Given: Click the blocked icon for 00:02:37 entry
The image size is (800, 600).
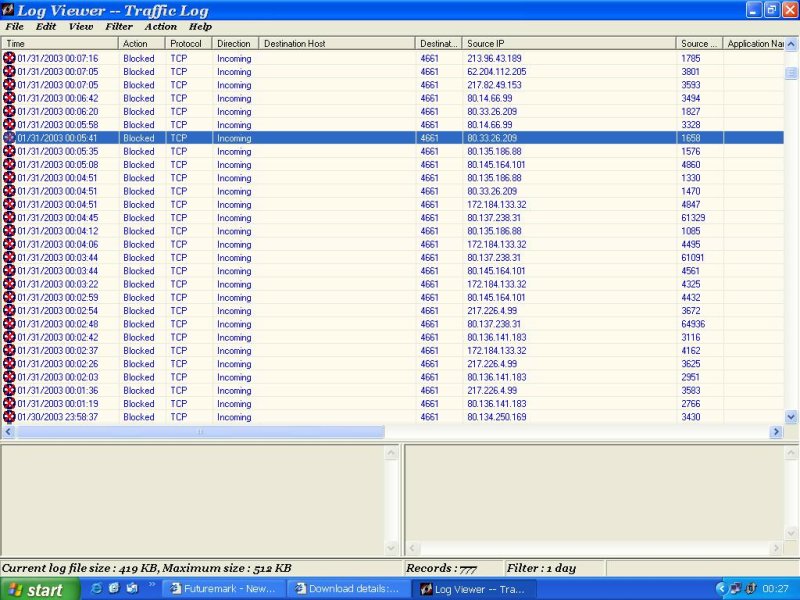Looking at the screenshot, I should point(9,349).
